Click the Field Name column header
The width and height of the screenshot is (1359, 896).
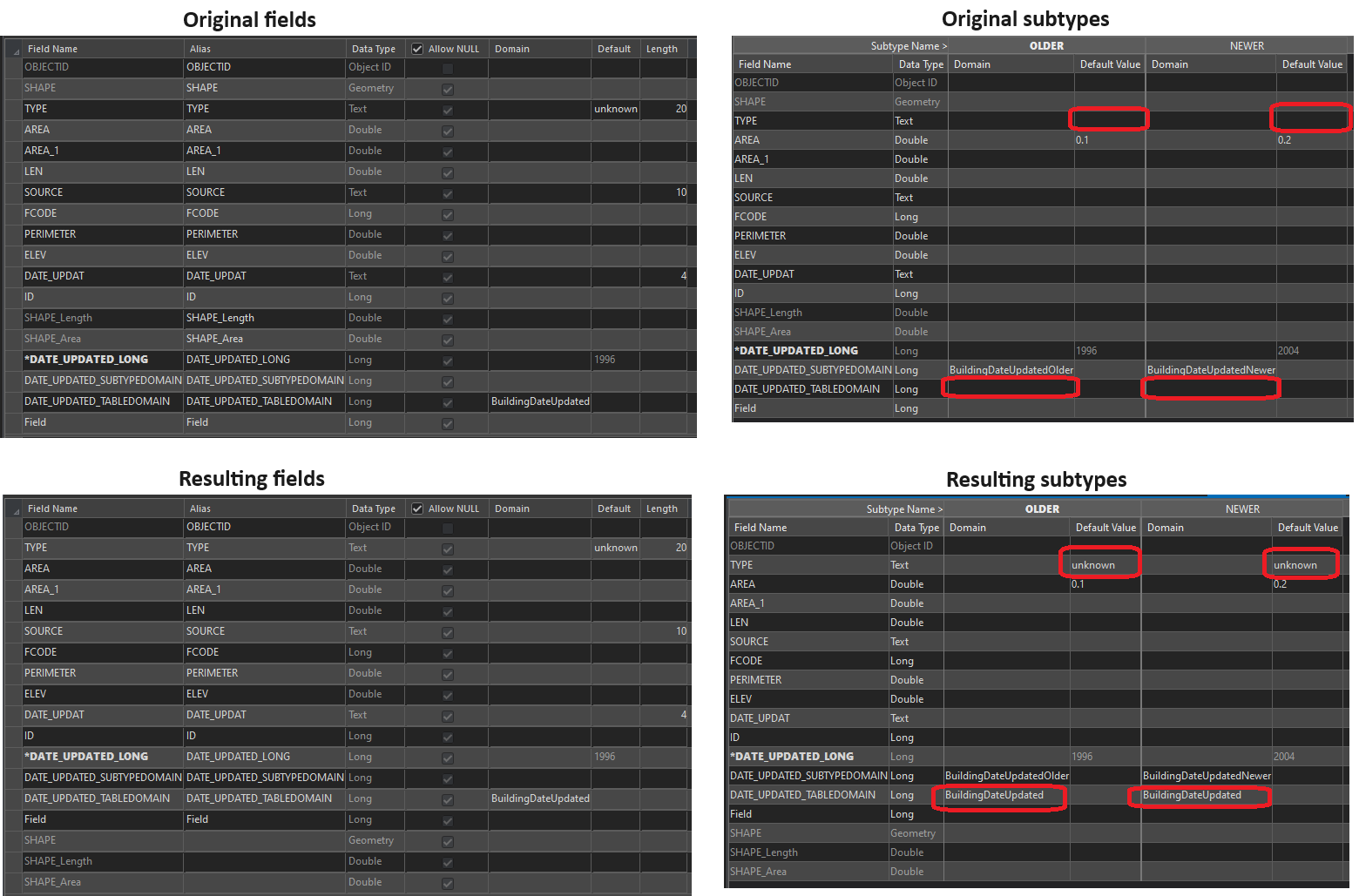[52, 48]
